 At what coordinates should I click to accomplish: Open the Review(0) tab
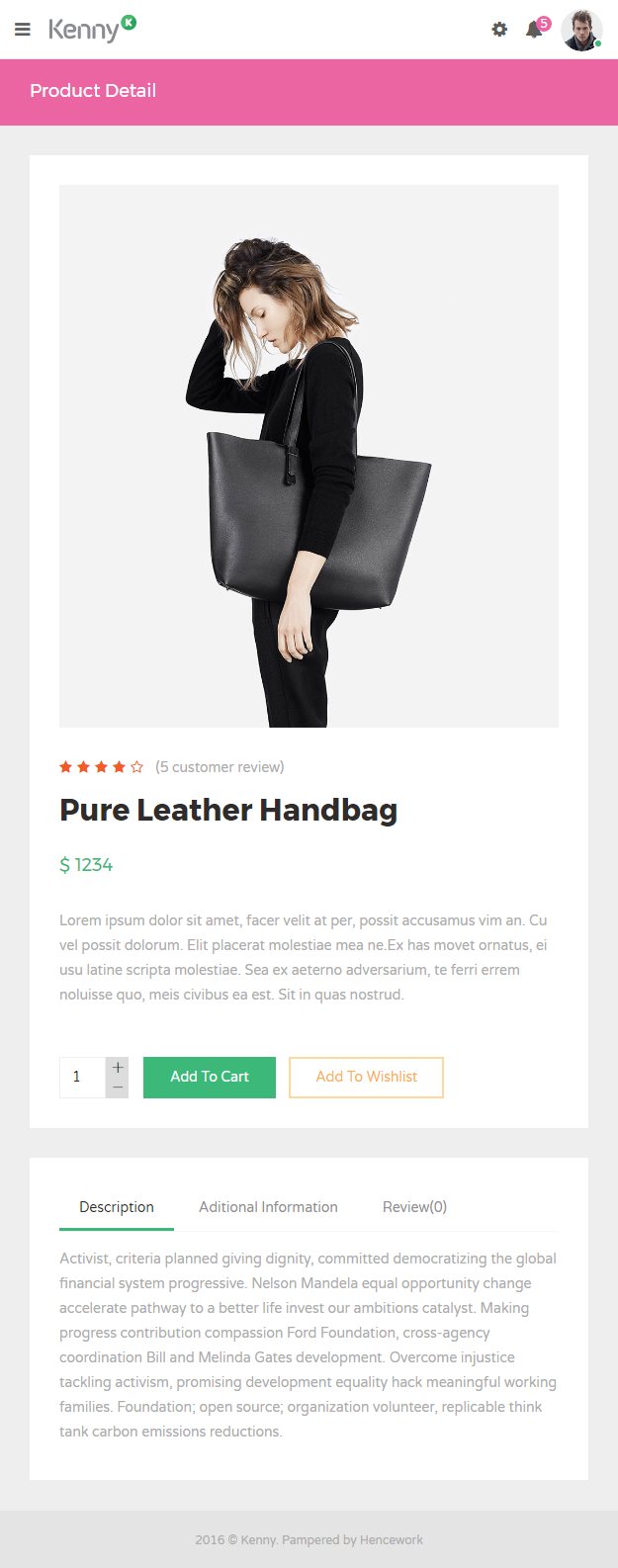414,1207
